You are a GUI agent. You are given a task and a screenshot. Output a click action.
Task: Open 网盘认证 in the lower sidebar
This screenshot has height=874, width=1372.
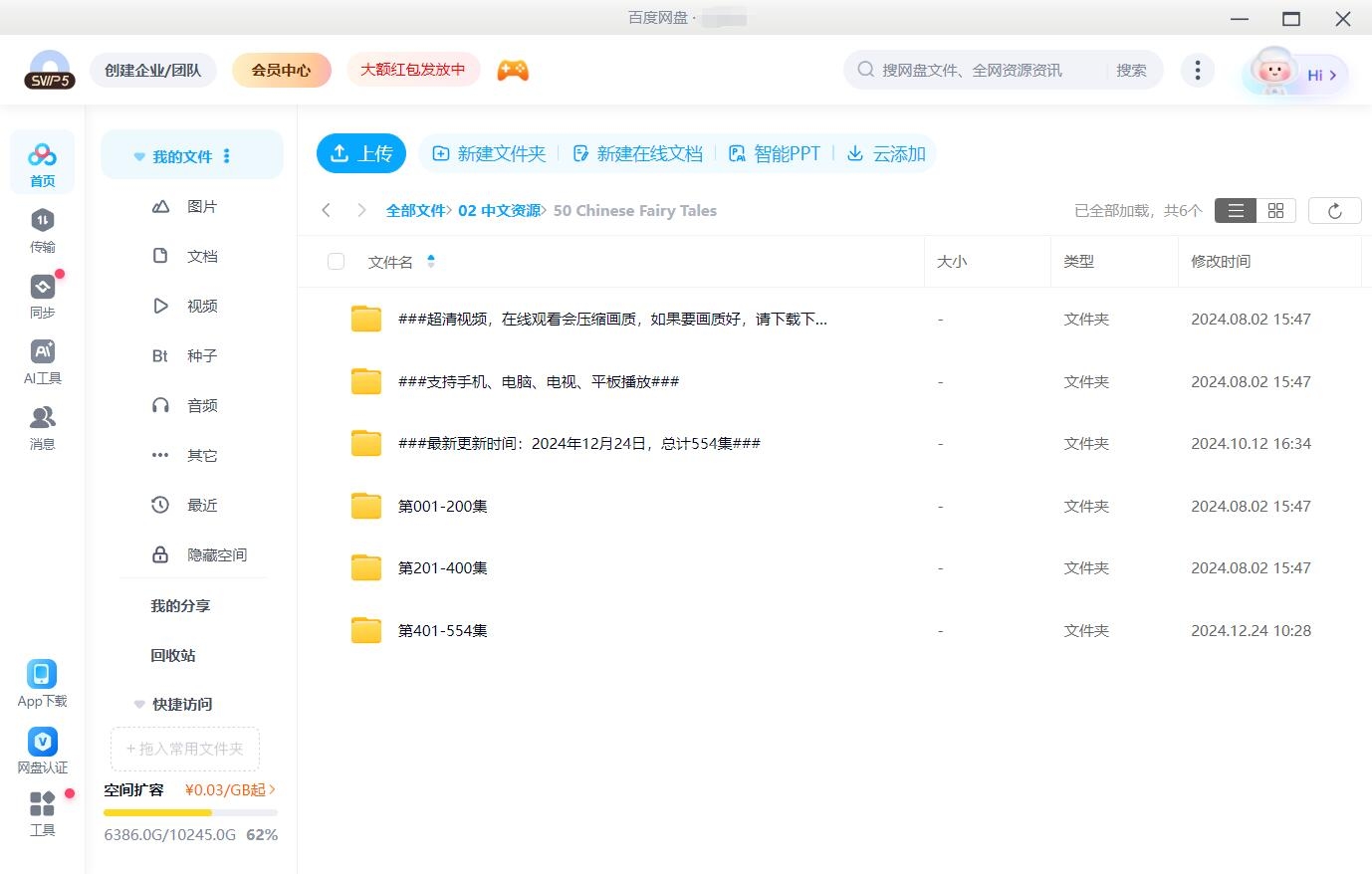[x=42, y=749]
